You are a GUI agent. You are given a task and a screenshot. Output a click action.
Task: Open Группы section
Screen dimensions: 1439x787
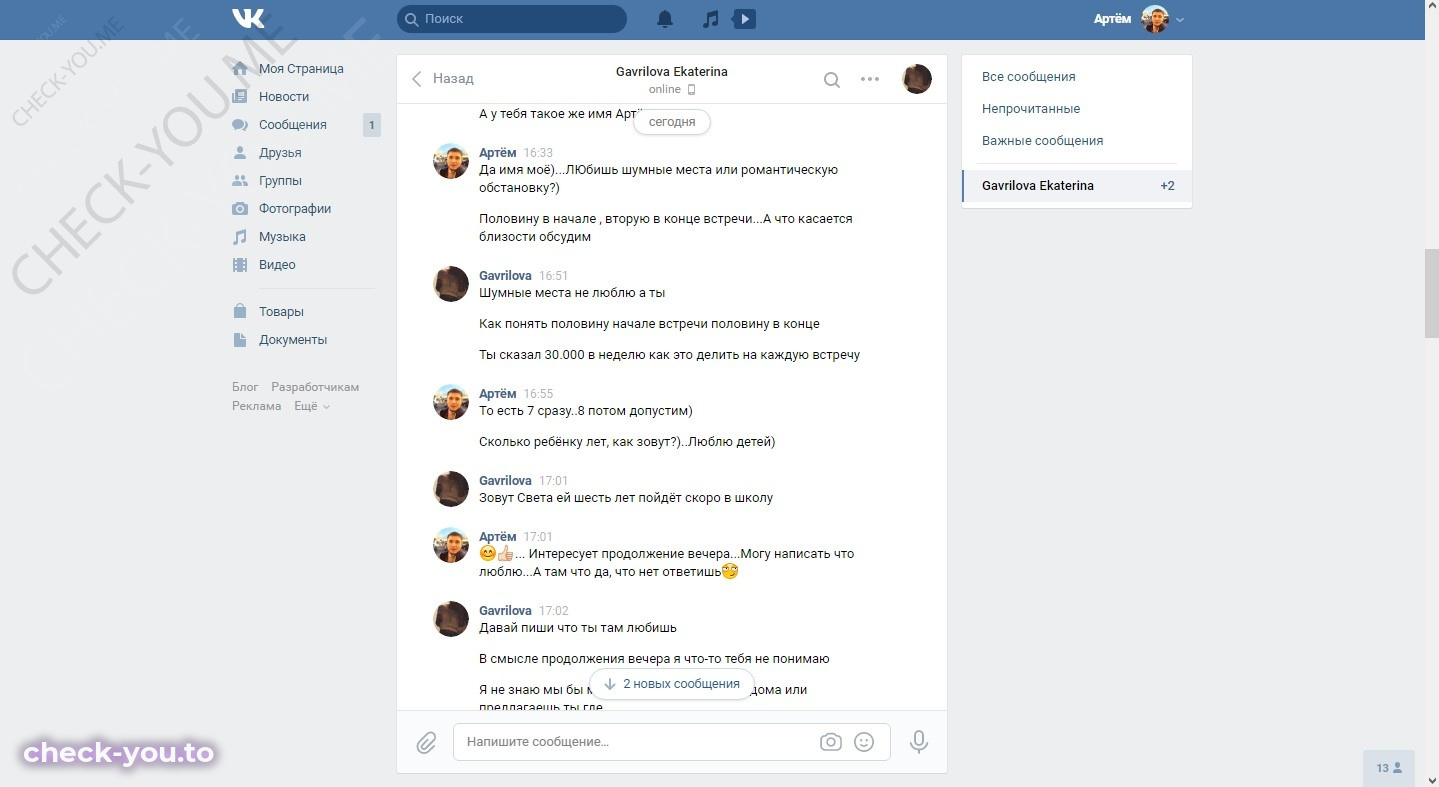280,181
